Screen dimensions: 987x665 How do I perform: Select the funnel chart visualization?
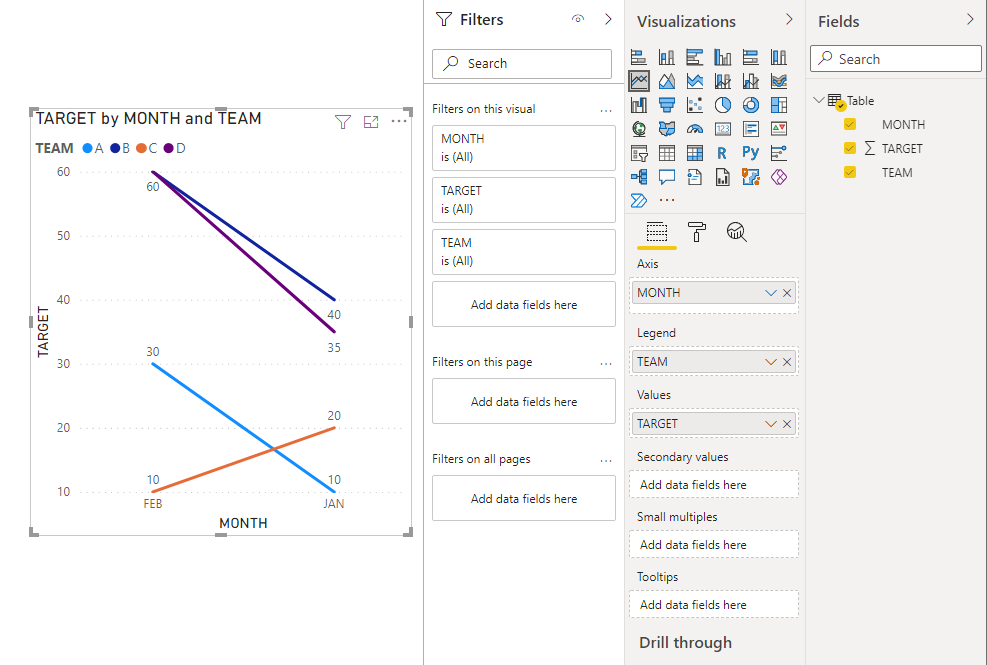pos(667,105)
